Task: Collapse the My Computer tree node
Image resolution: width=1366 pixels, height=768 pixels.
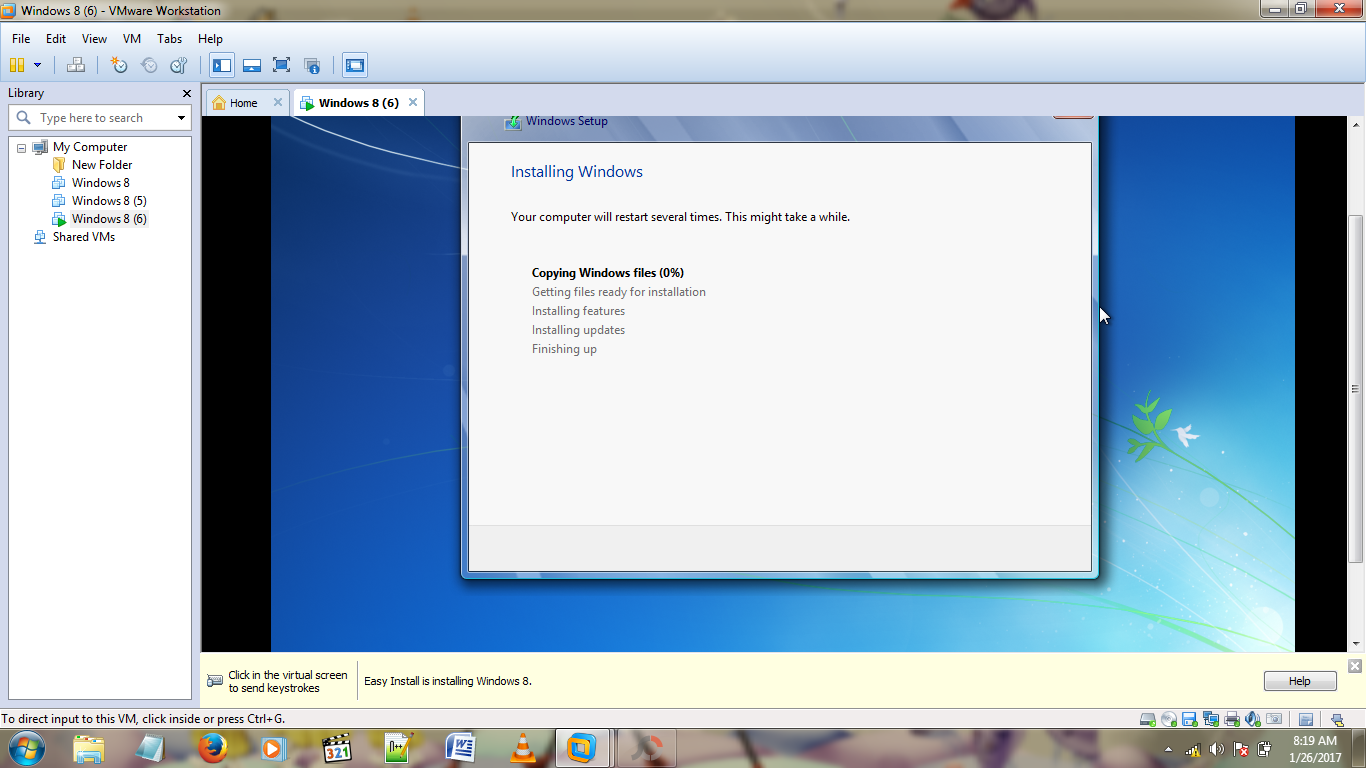Action: pos(20,146)
